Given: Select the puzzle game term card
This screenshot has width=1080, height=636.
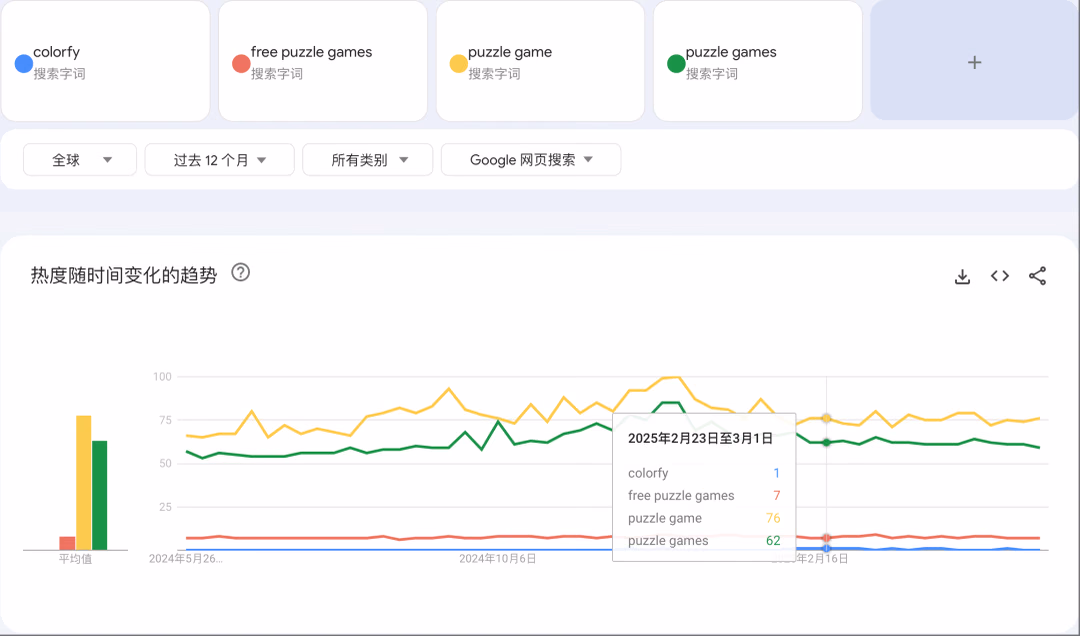Looking at the screenshot, I should tap(540, 61).
